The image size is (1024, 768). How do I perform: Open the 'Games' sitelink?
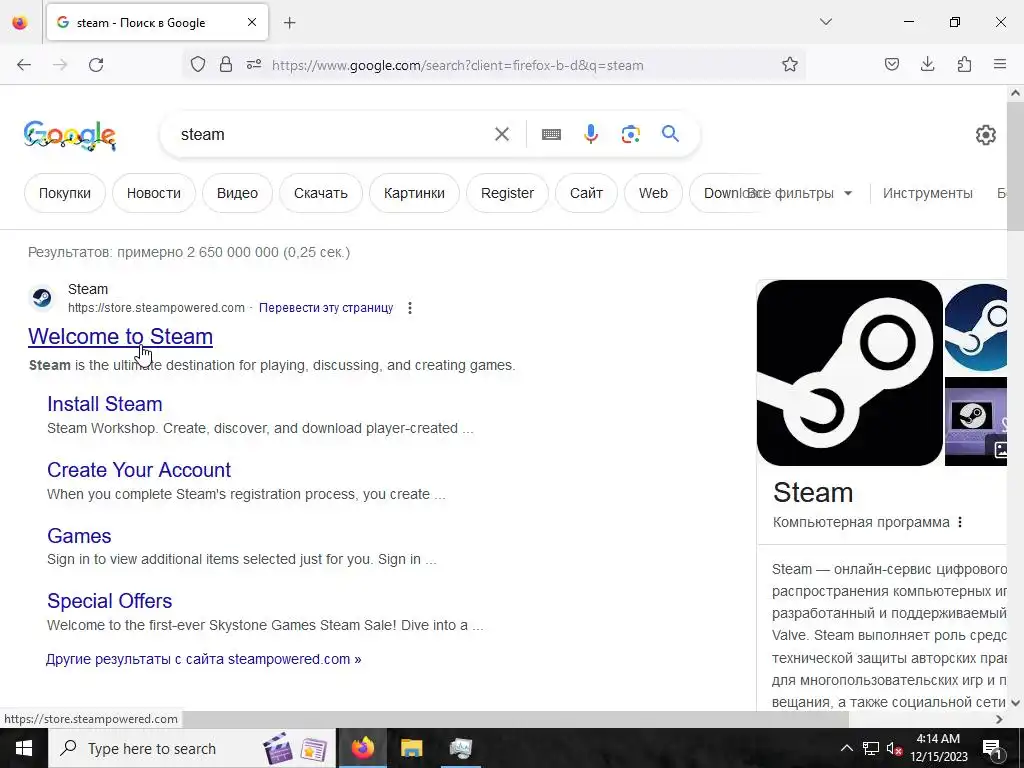point(79,536)
